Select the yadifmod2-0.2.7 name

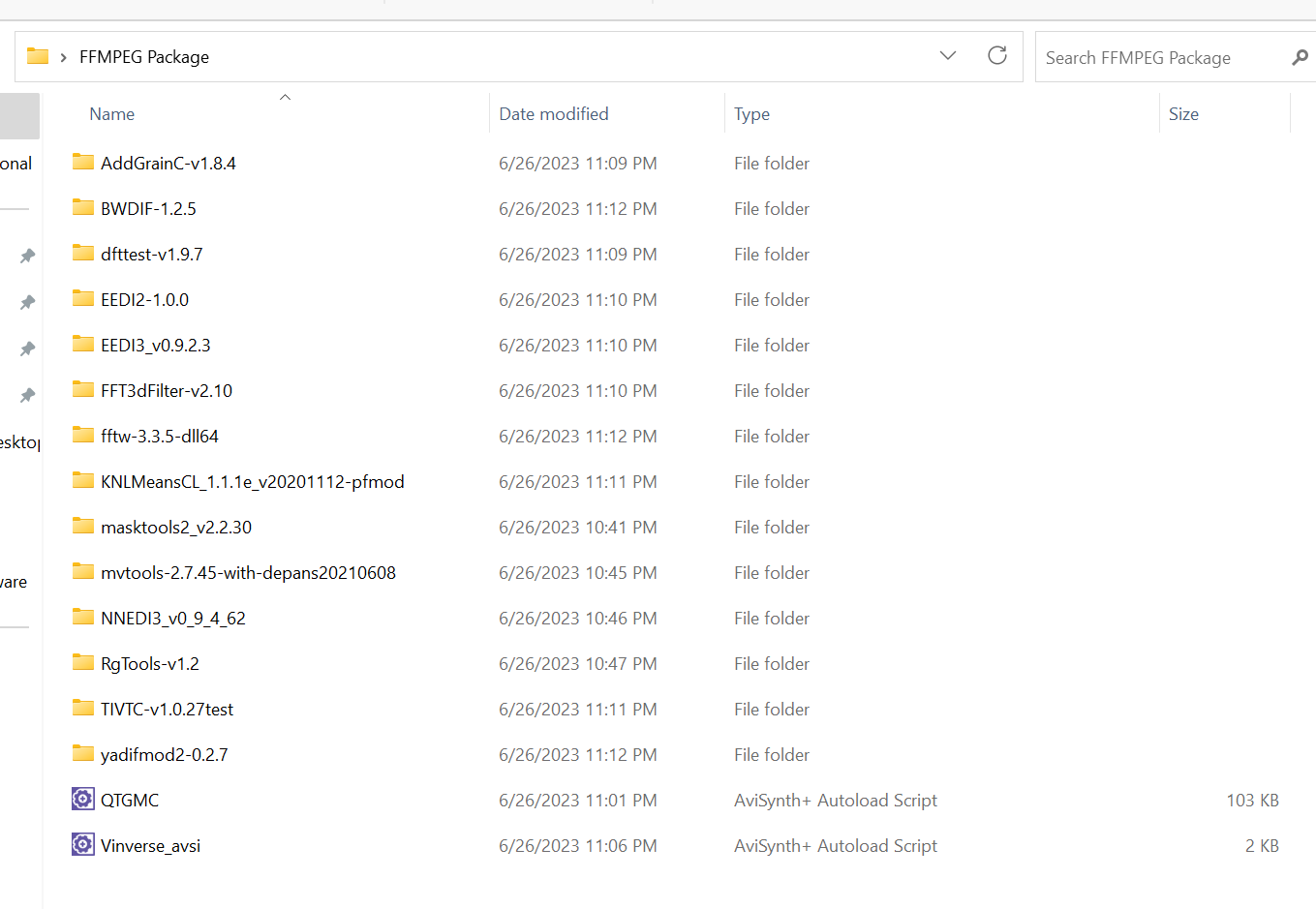point(165,755)
